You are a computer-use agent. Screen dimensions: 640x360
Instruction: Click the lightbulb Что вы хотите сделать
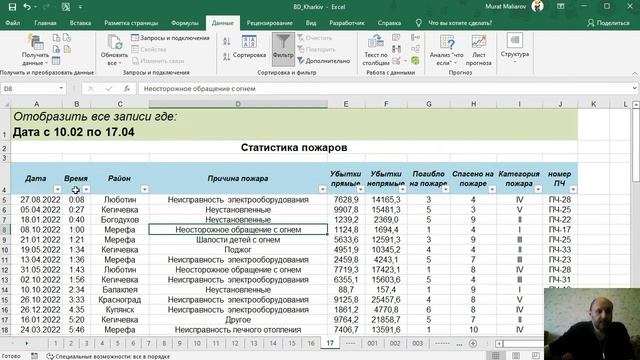click(x=418, y=23)
